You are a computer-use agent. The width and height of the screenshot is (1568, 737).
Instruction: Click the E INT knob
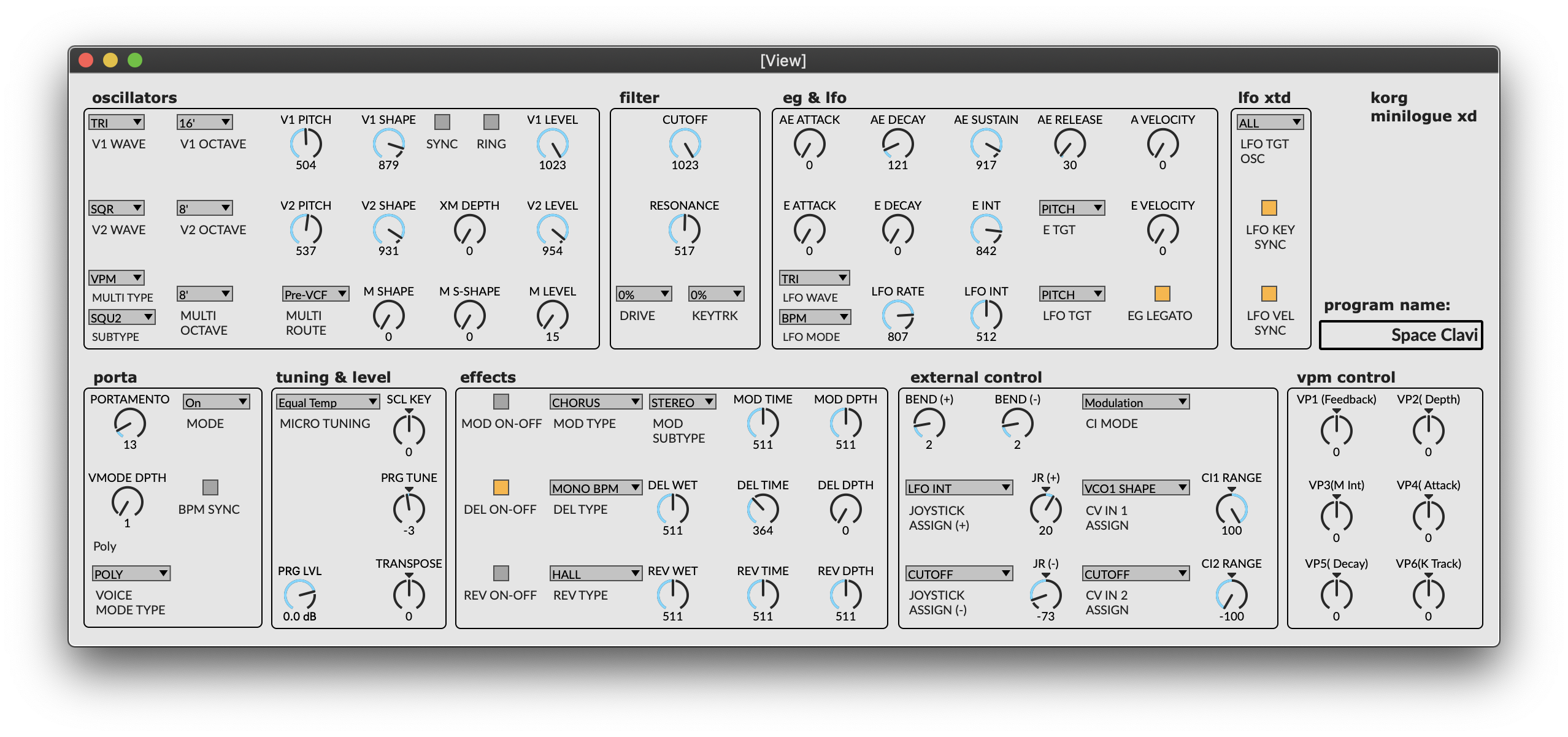(x=986, y=230)
